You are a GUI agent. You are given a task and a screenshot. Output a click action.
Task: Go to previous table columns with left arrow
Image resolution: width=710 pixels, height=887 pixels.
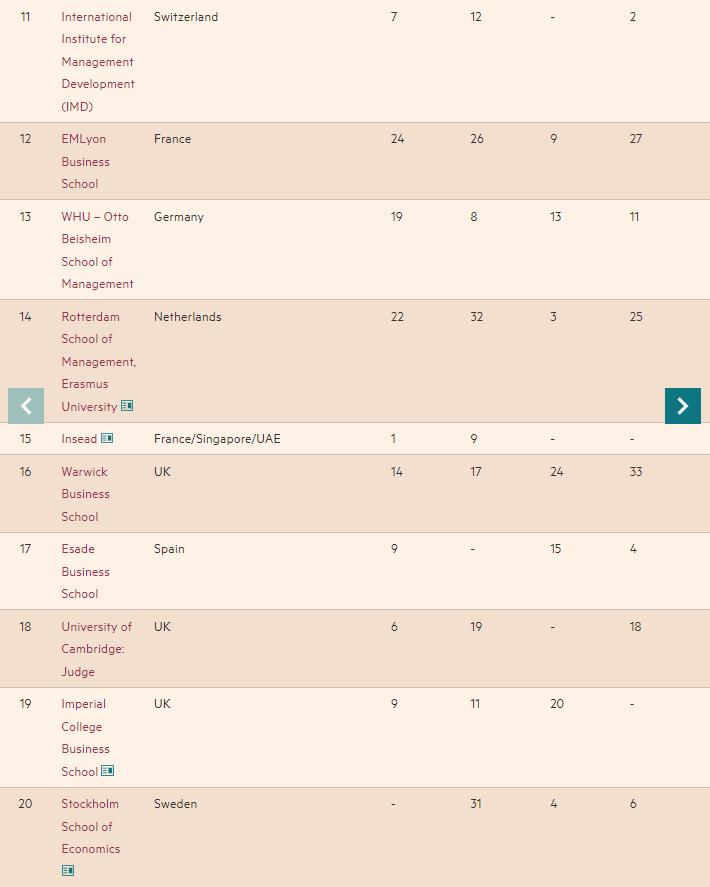(x=26, y=406)
